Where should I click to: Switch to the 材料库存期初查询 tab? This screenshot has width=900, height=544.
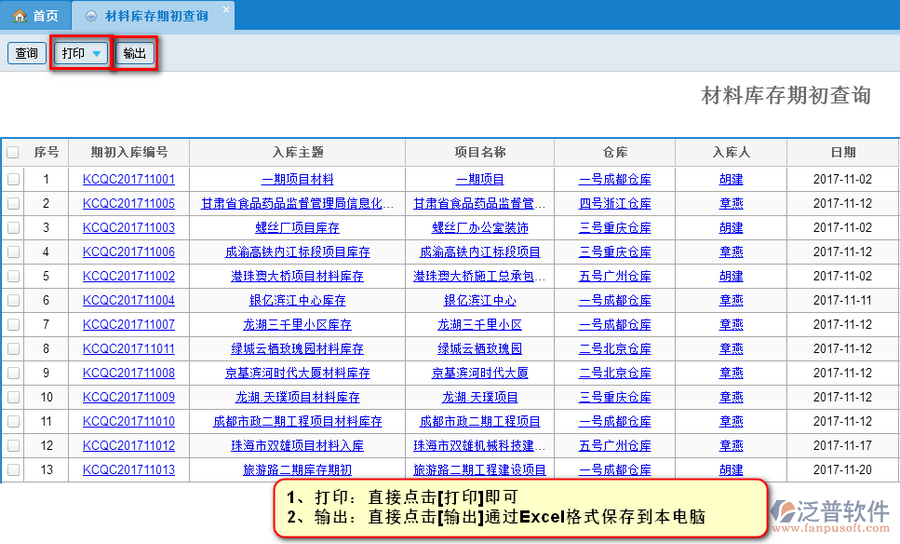[x=156, y=16]
